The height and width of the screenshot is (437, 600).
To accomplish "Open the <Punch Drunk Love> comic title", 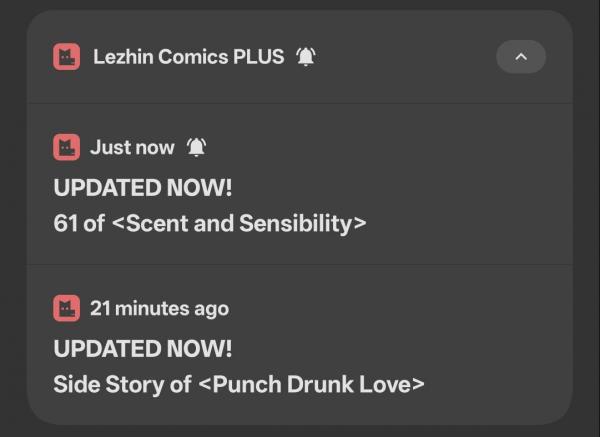I will (x=310, y=384).
